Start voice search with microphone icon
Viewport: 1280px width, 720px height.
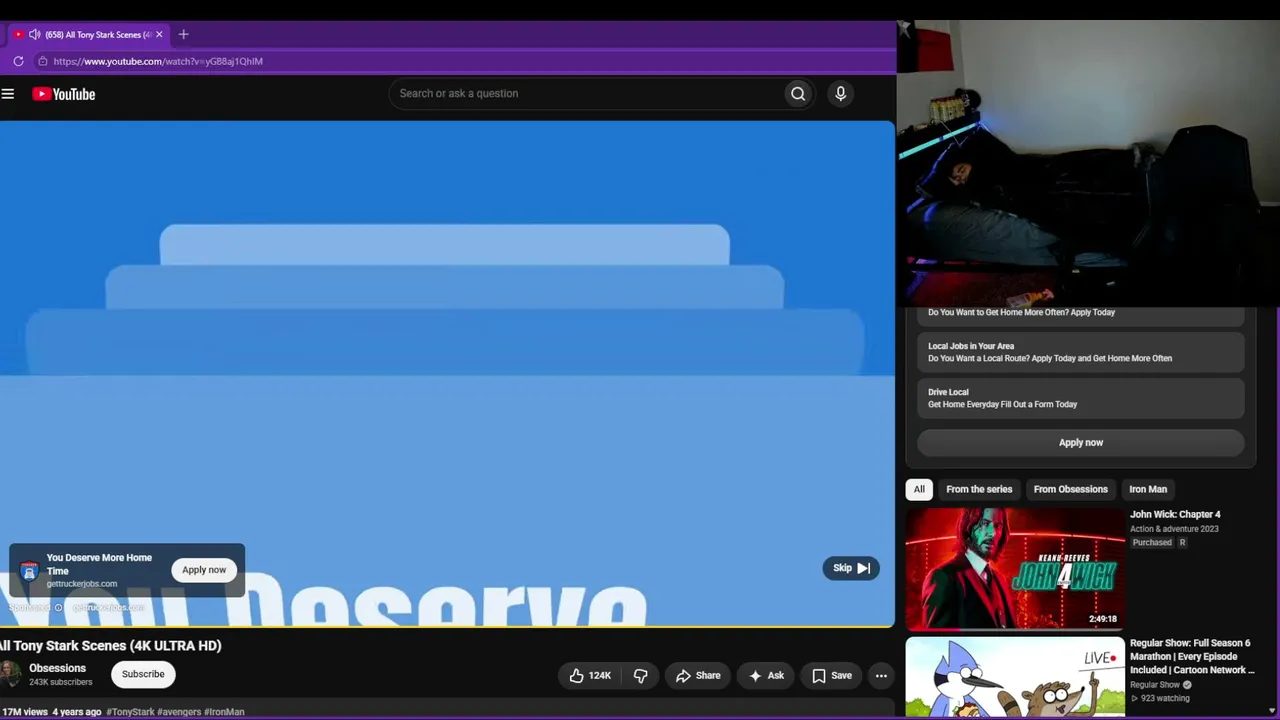tap(841, 94)
